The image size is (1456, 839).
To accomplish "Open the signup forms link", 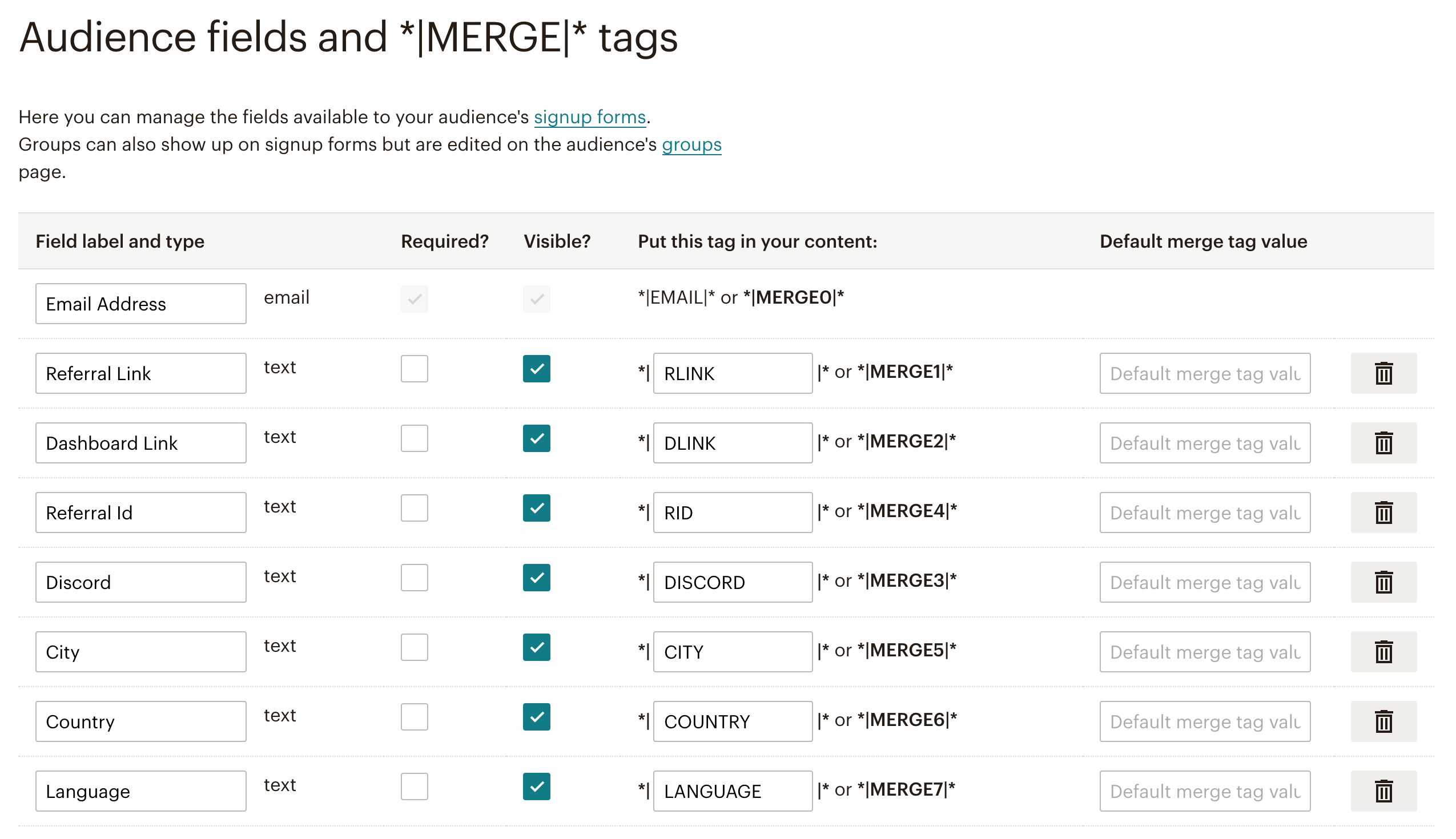I will point(590,117).
